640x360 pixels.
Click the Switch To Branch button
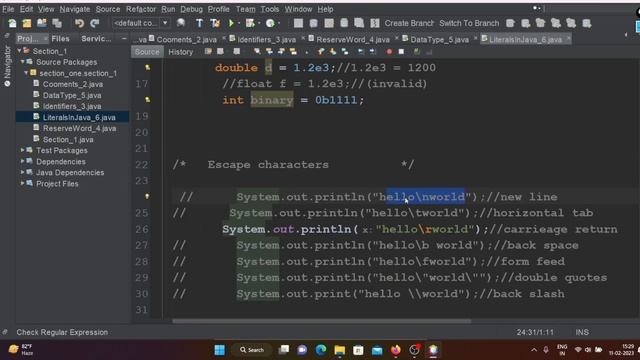pos(469,23)
